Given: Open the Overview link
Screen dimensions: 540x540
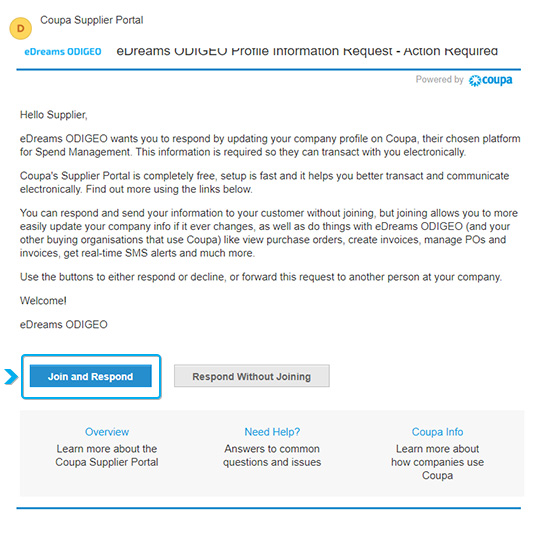Looking at the screenshot, I should 107,432.
